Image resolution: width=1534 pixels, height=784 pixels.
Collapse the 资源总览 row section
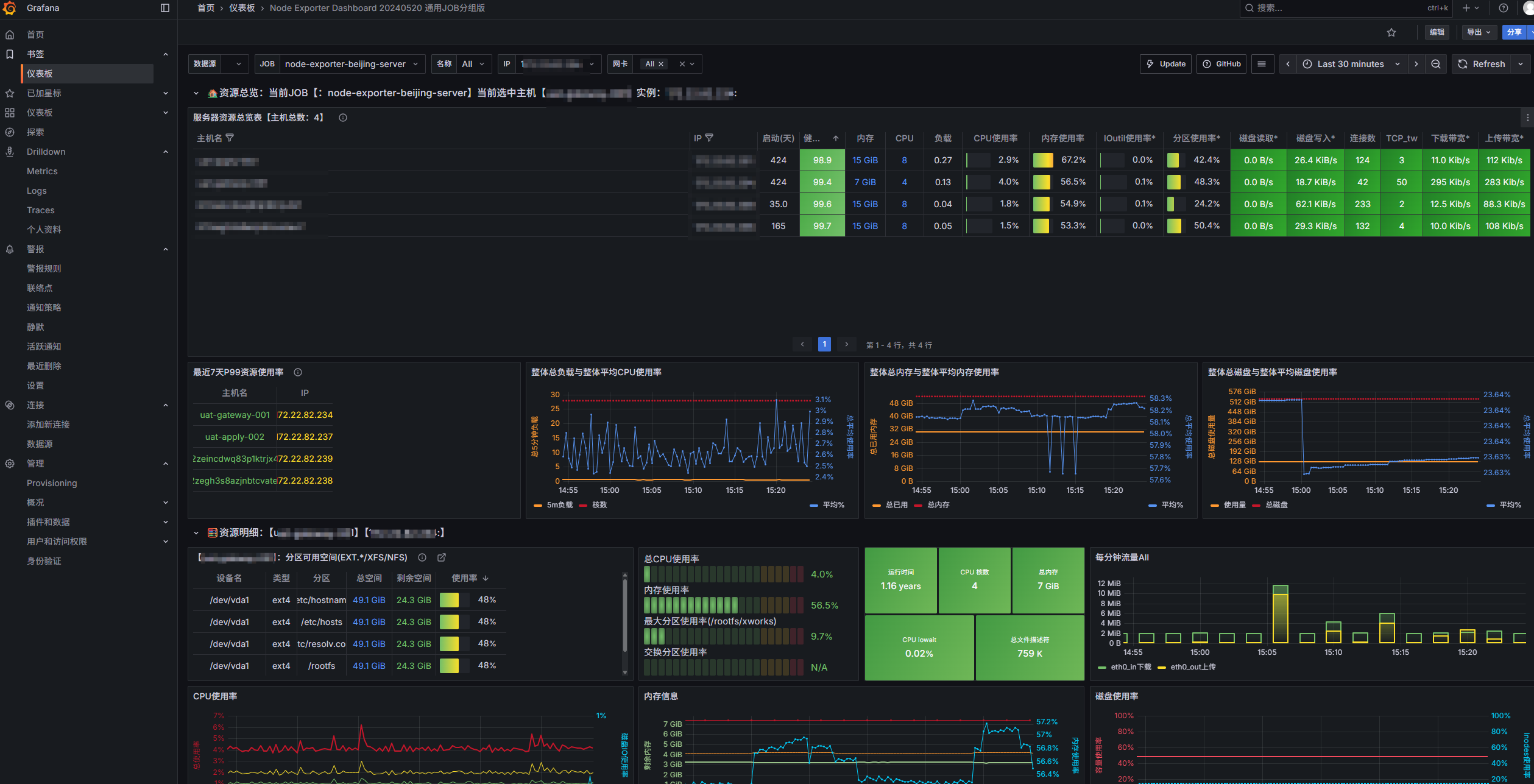[x=196, y=93]
